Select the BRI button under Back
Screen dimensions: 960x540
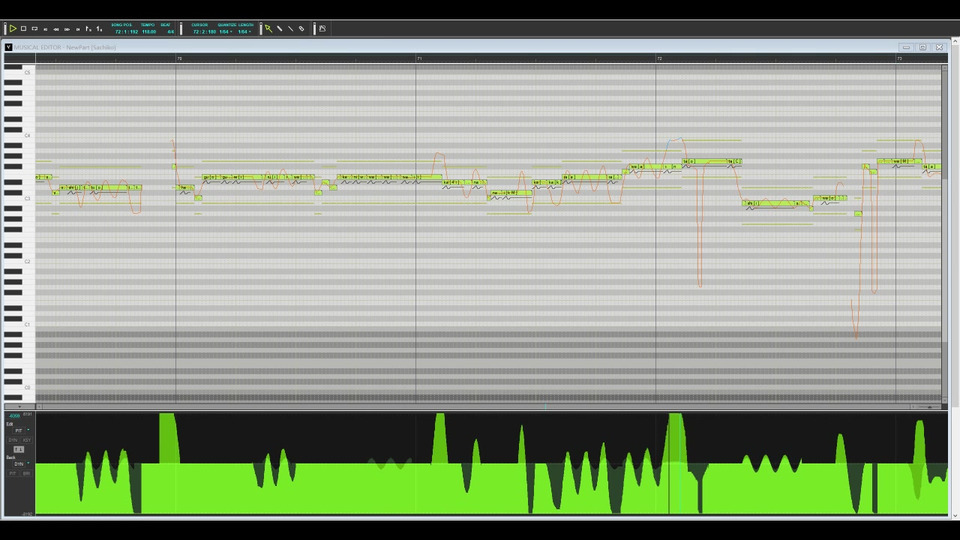pos(26,474)
